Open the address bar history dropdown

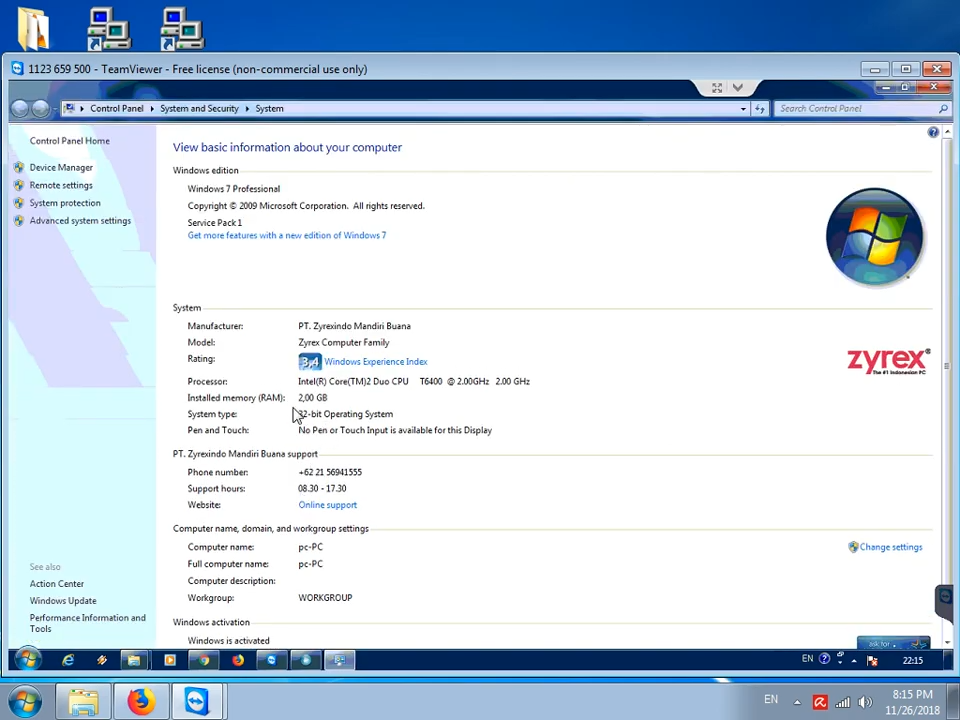(743, 109)
